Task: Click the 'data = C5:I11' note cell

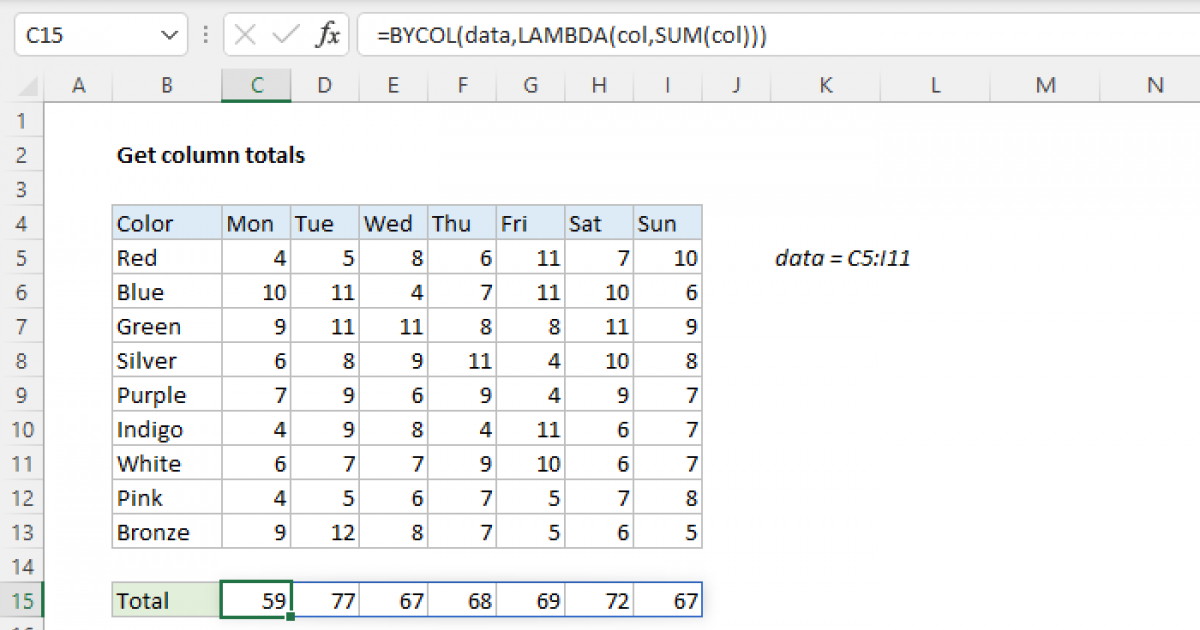Action: (842, 258)
